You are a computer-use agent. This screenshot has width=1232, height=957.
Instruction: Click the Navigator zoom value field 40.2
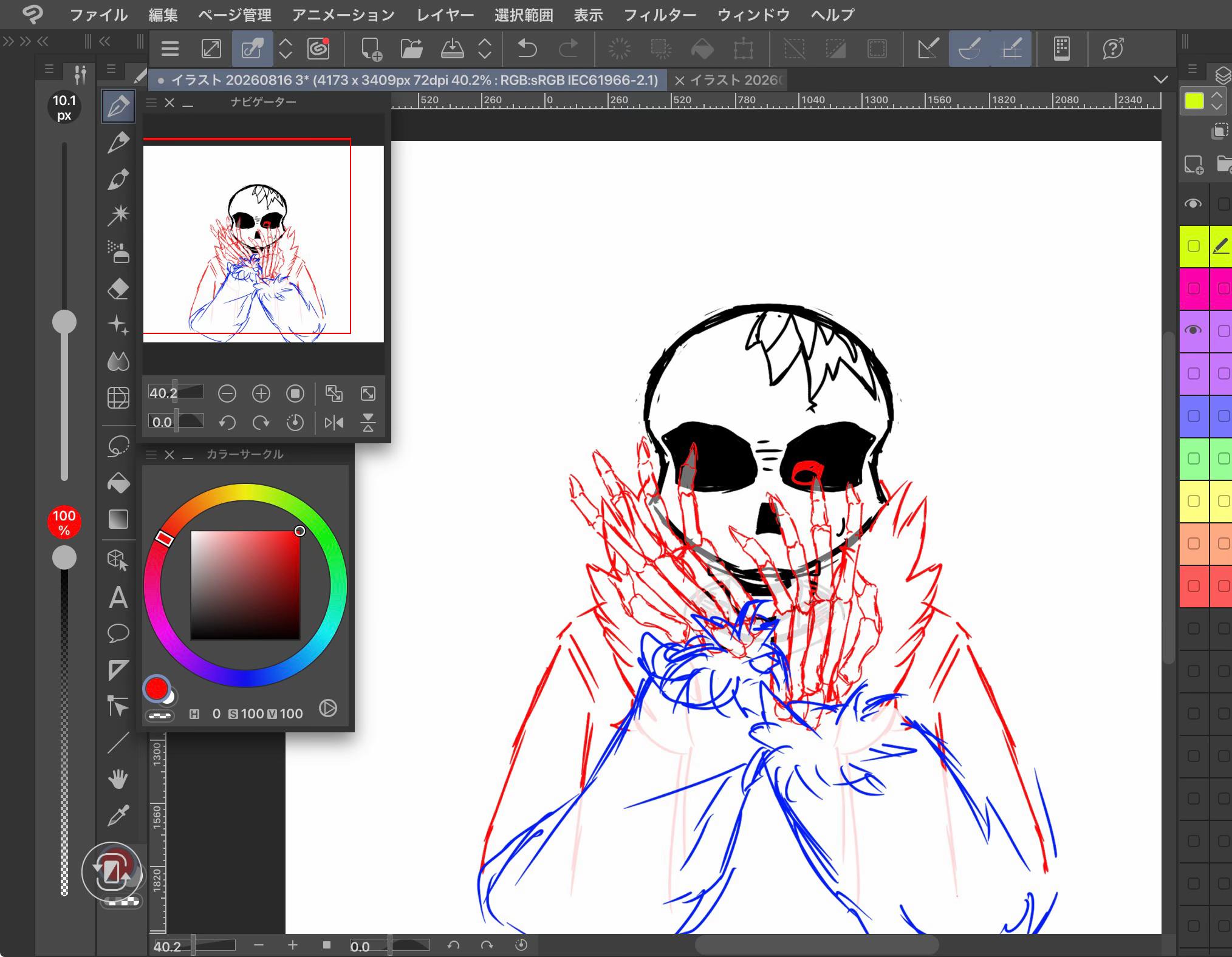click(176, 393)
